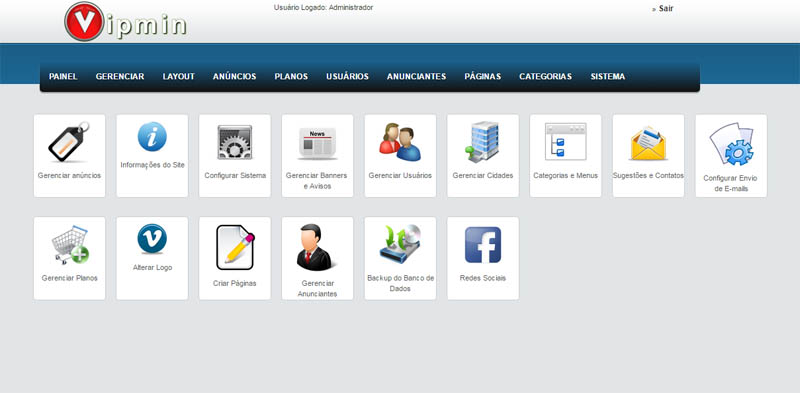Viewport: 800px width, 393px height.
Task: Click the Configurar Sistema text label
Action: click(235, 176)
